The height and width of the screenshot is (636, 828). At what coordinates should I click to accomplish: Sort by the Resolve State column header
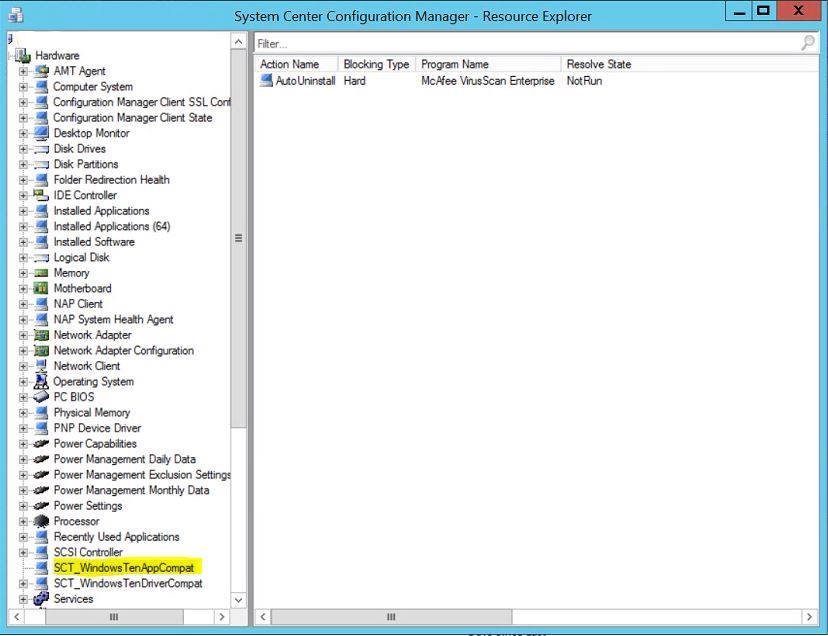click(599, 64)
